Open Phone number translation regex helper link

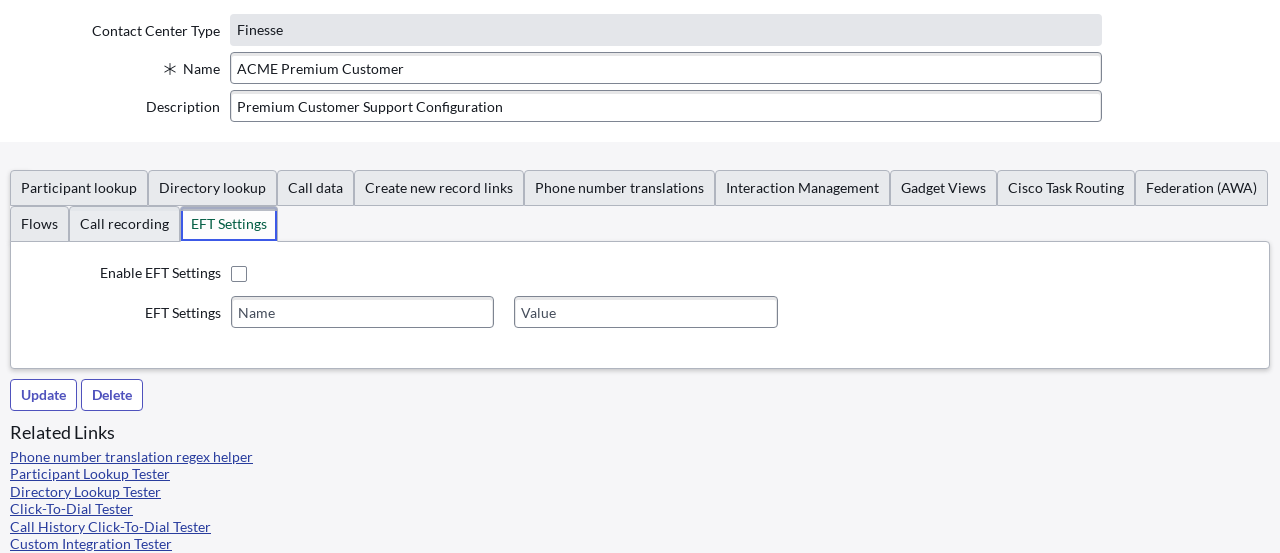coord(131,457)
